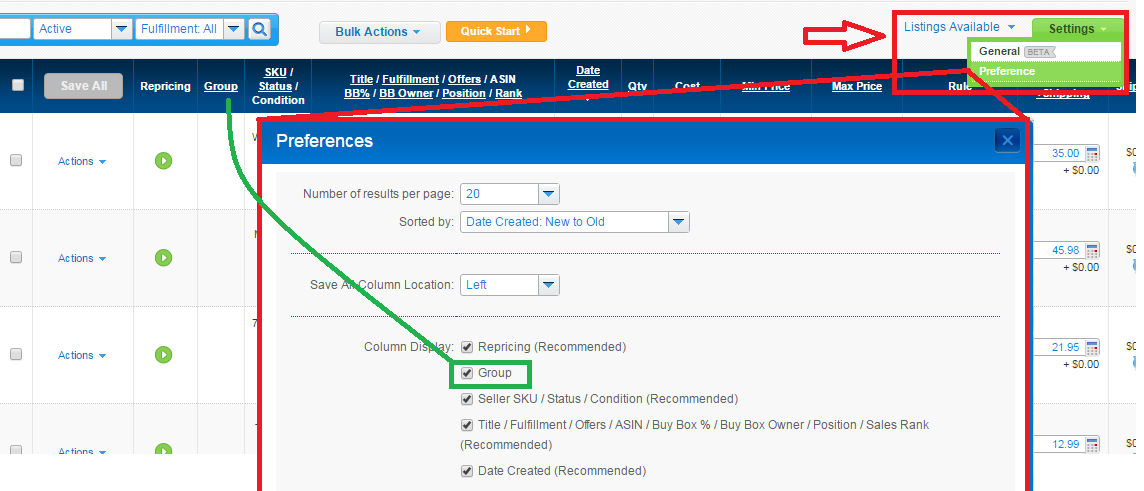Start repricing on the 35.00 row
1144x491 pixels.
coord(163,161)
